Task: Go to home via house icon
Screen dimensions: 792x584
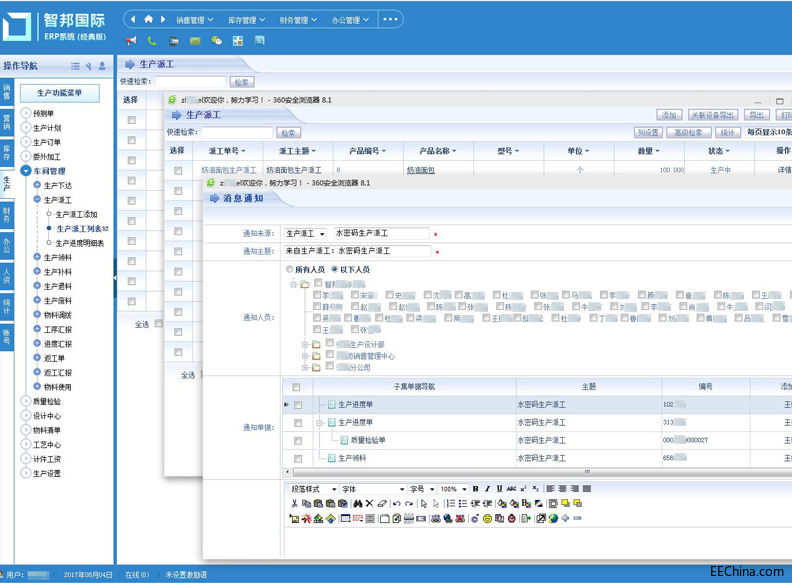Action: pos(148,19)
